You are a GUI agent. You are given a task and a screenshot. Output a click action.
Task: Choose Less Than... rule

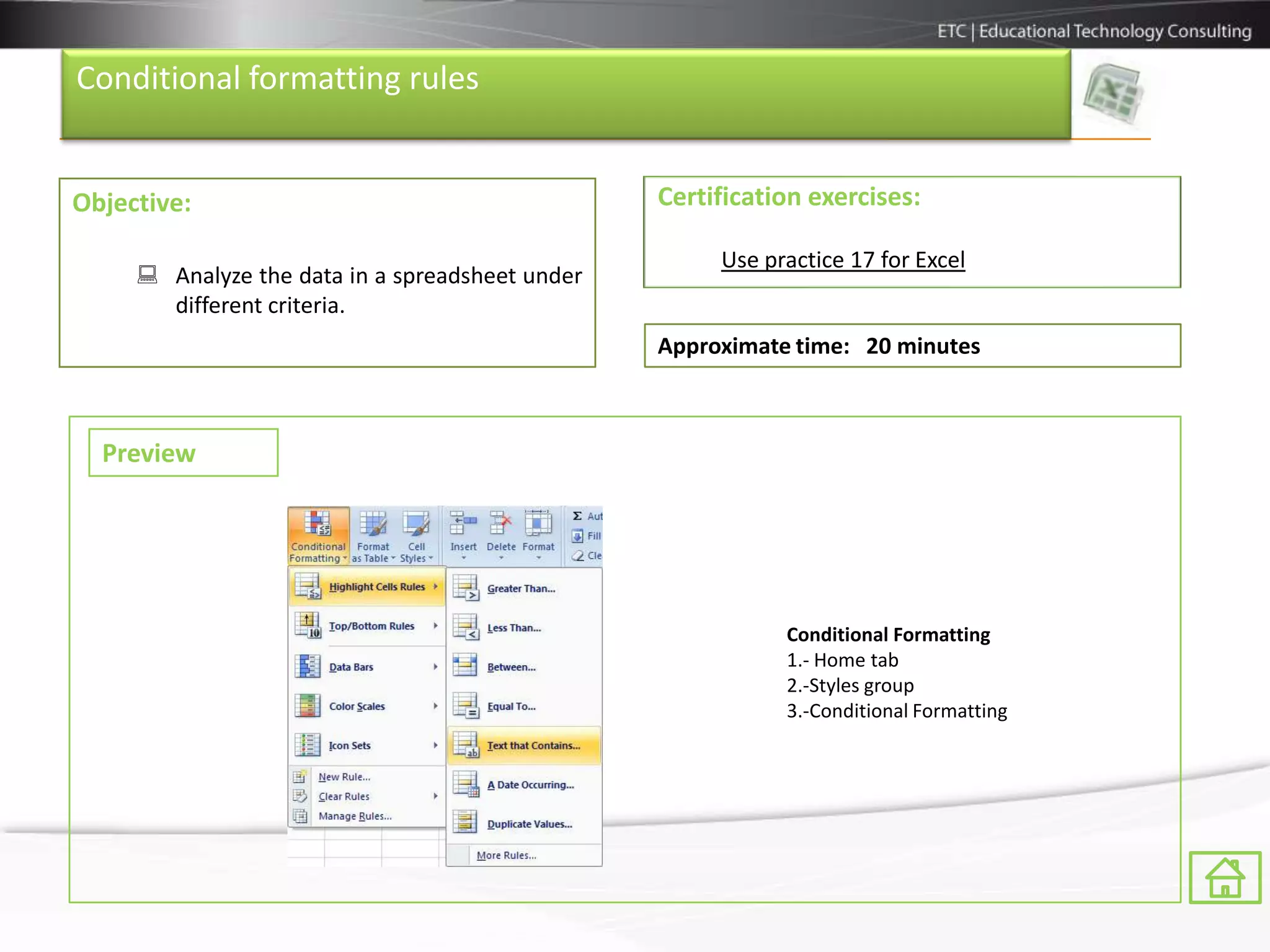[524, 628]
